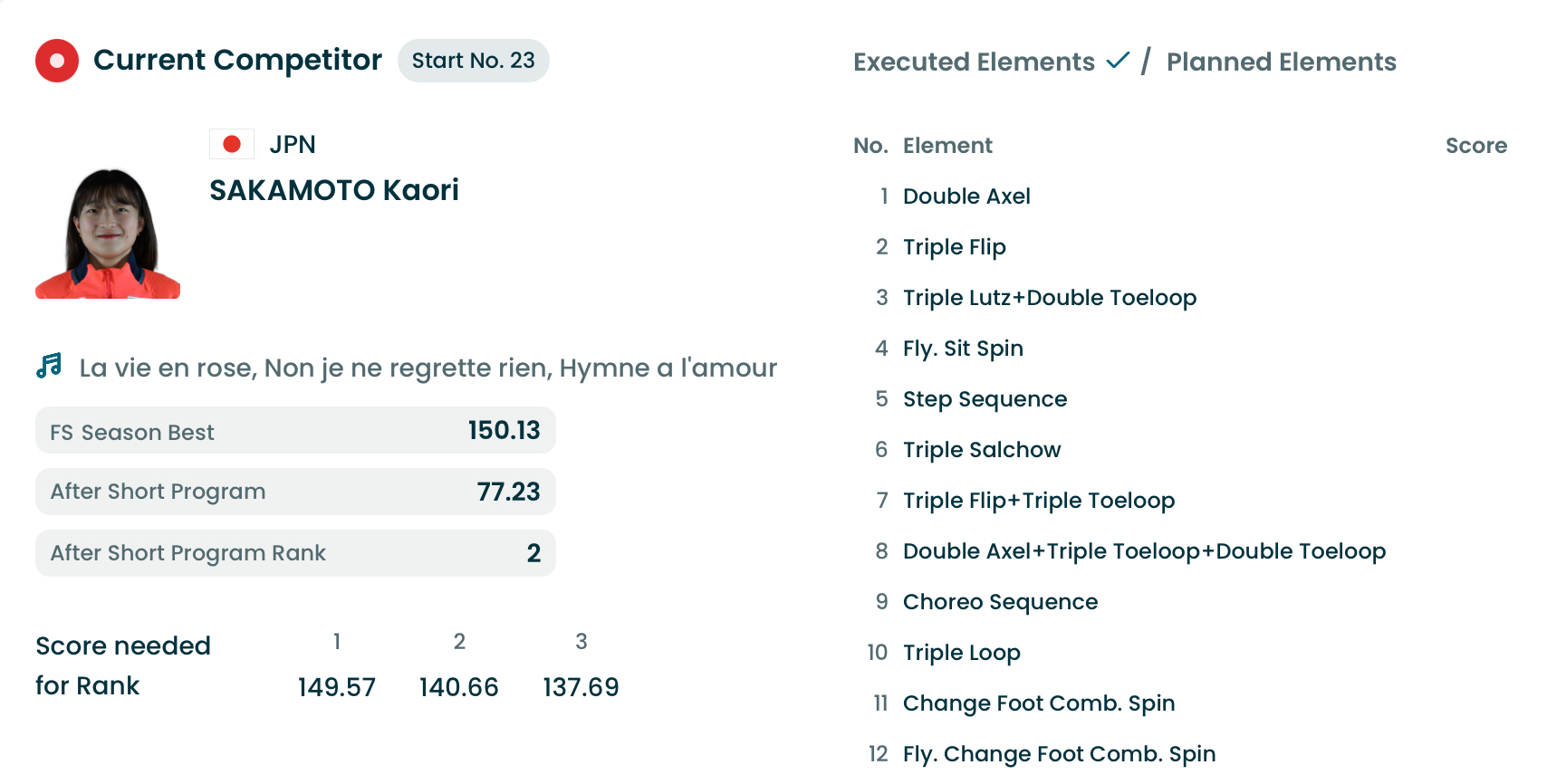The width and height of the screenshot is (1547, 784).
Task: Click the Executed Elements checkmark icon
Action: 1118,61
